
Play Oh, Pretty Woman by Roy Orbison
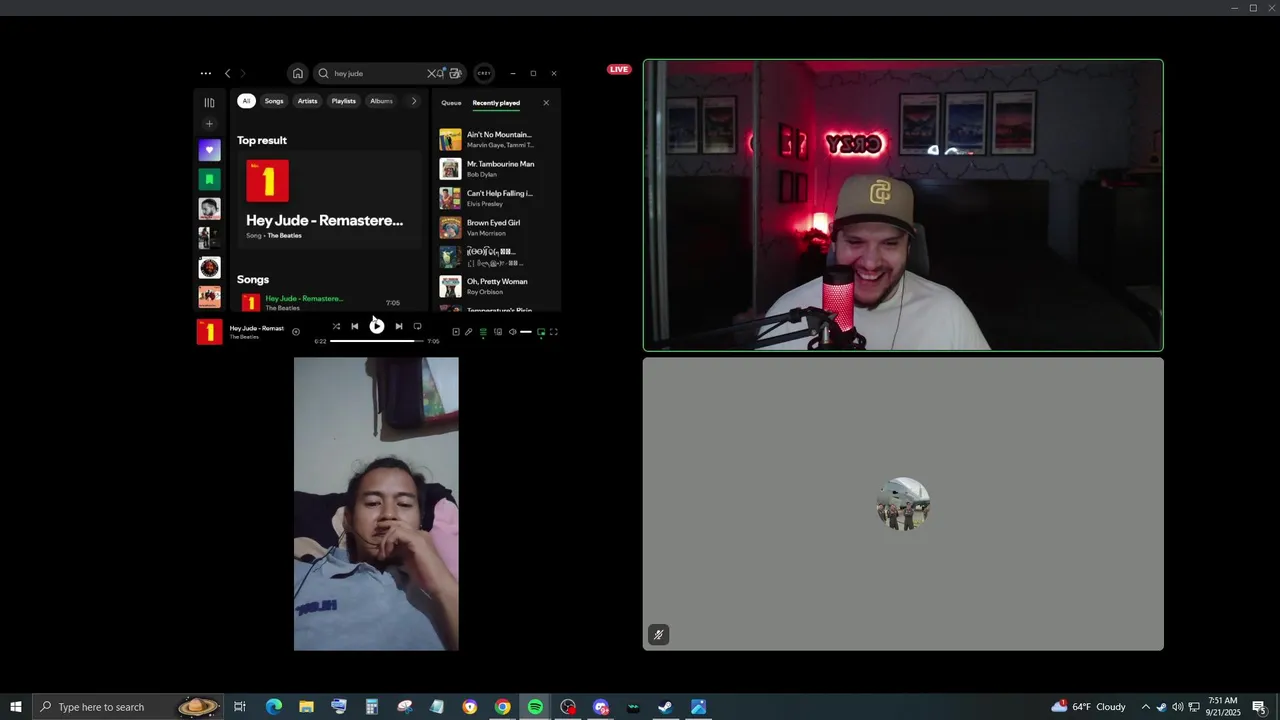pyautogui.click(x=496, y=286)
